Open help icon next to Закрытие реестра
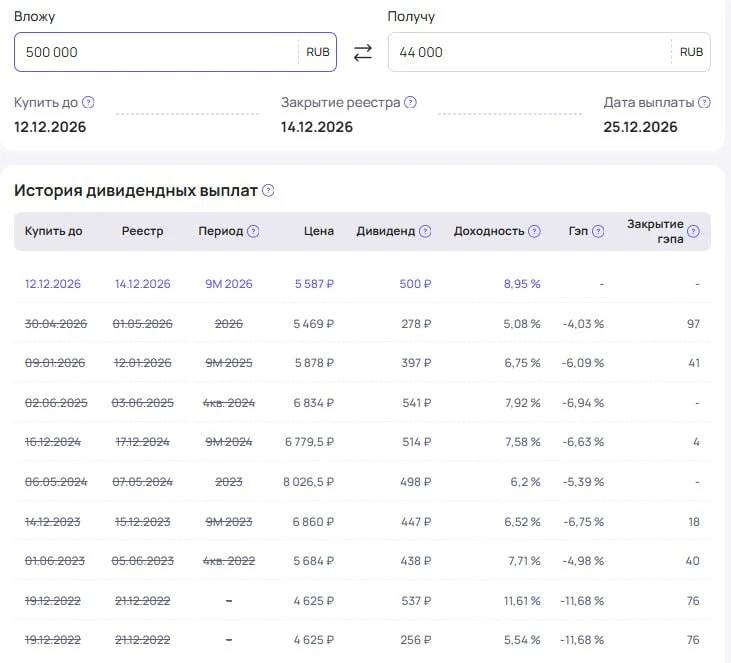Viewport: 731px width, 663px height. click(410, 102)
